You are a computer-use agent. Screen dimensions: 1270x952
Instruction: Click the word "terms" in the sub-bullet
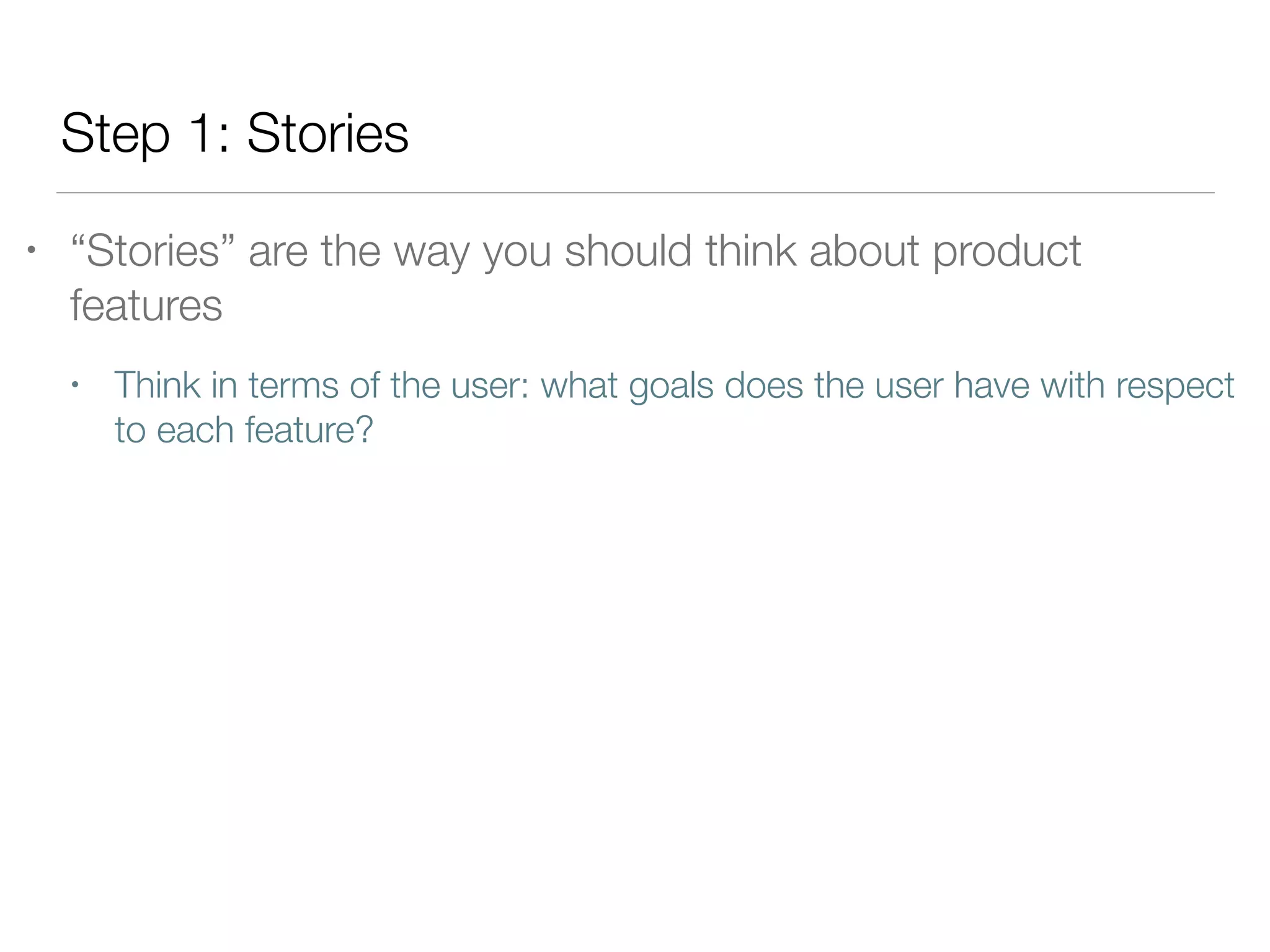(x=293, y=386)
